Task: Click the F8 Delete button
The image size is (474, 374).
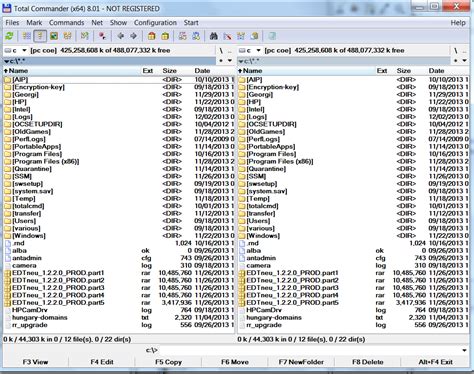Action: pyautogui.click(x=368, y=362)
